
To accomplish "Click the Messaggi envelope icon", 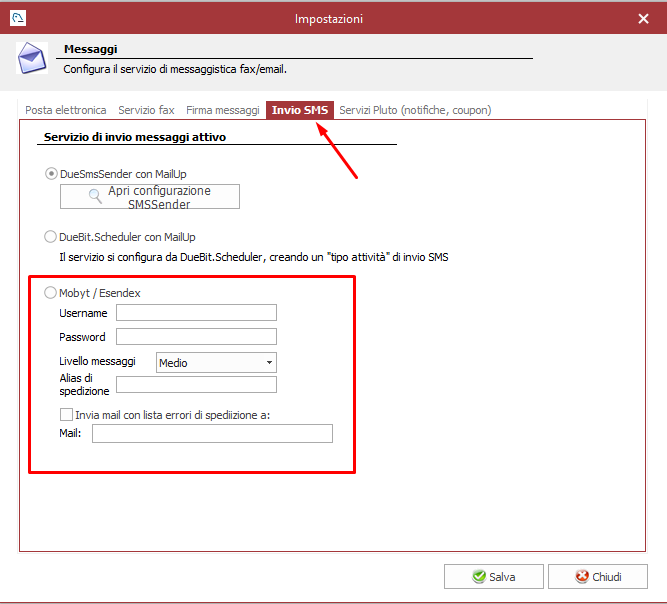I will (x=32, y=58).
